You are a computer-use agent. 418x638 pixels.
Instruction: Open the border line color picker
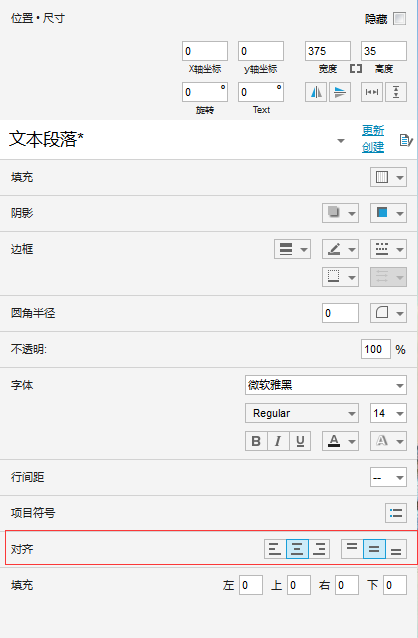(x=340, y=249)
